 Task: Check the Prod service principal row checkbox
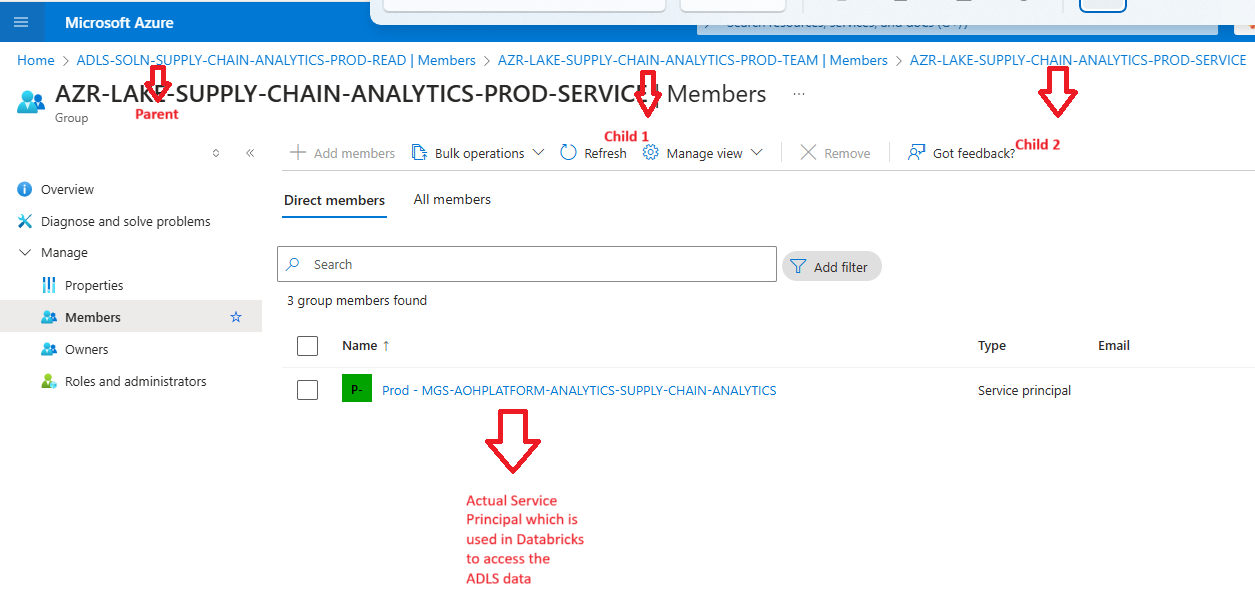tap(308, 390)
